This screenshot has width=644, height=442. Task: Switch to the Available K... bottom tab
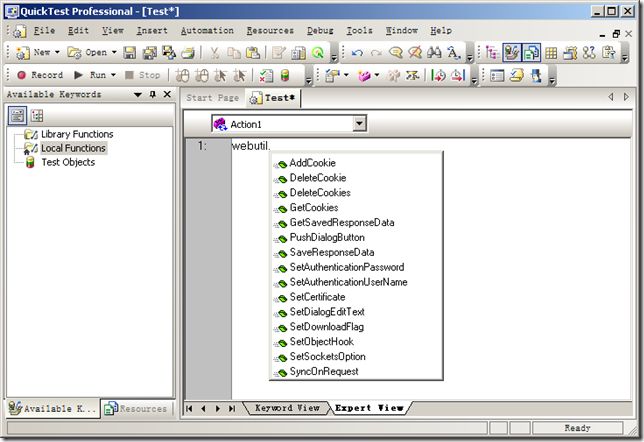pos(53,408)
